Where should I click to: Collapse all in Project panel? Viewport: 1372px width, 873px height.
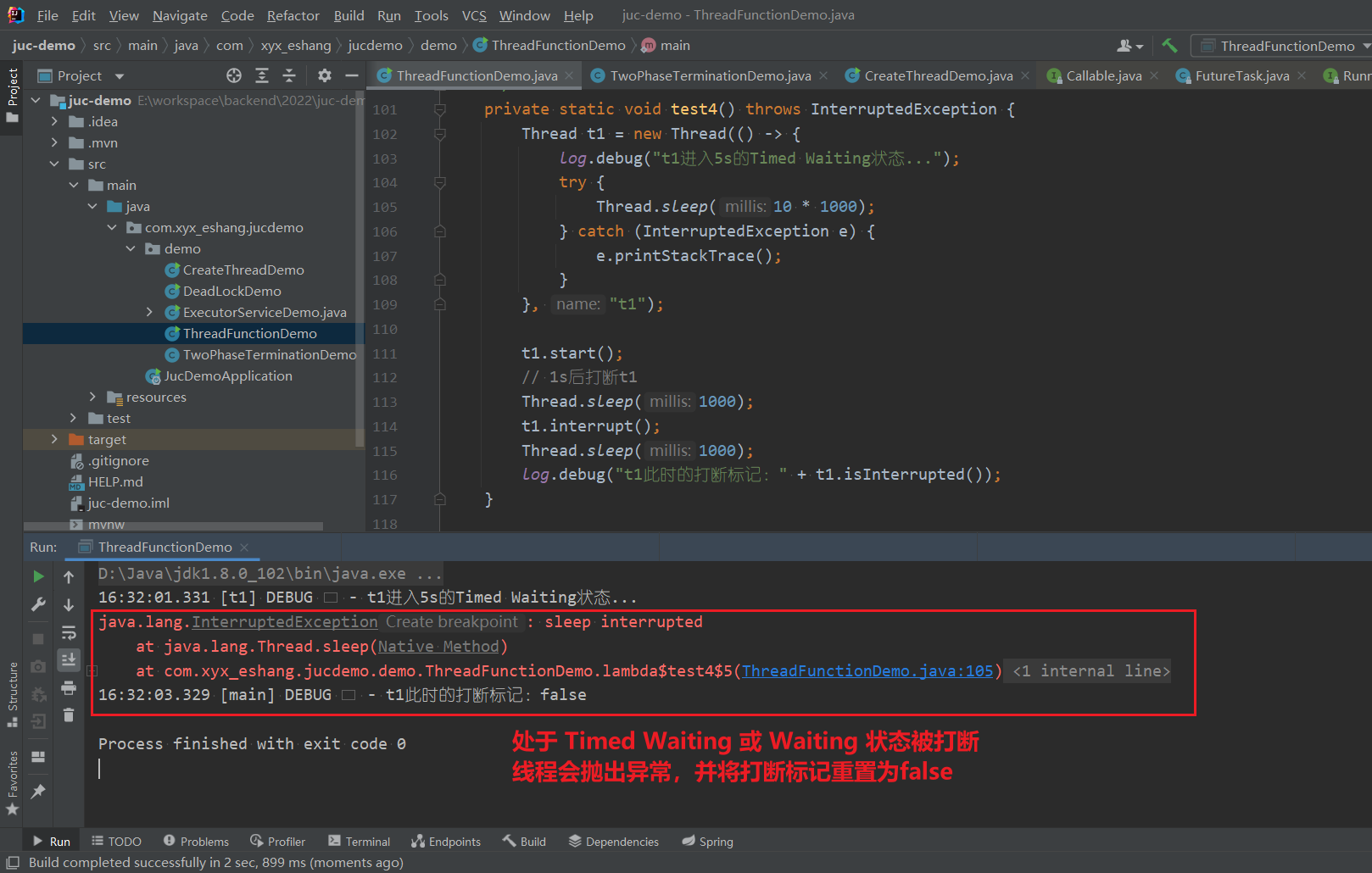[289, 75]
